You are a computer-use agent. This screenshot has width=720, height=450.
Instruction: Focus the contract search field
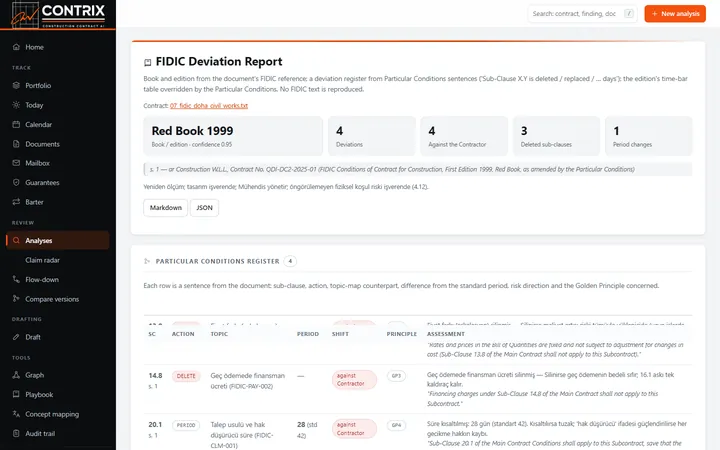[x=582, y=14]
